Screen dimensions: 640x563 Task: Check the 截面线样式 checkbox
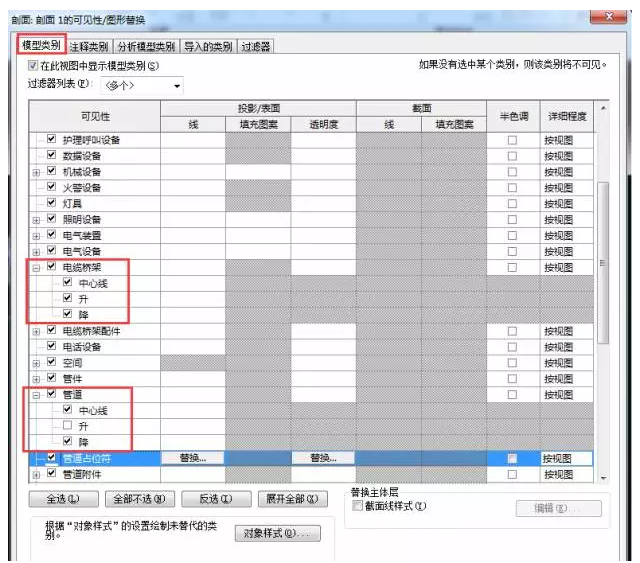357,506
